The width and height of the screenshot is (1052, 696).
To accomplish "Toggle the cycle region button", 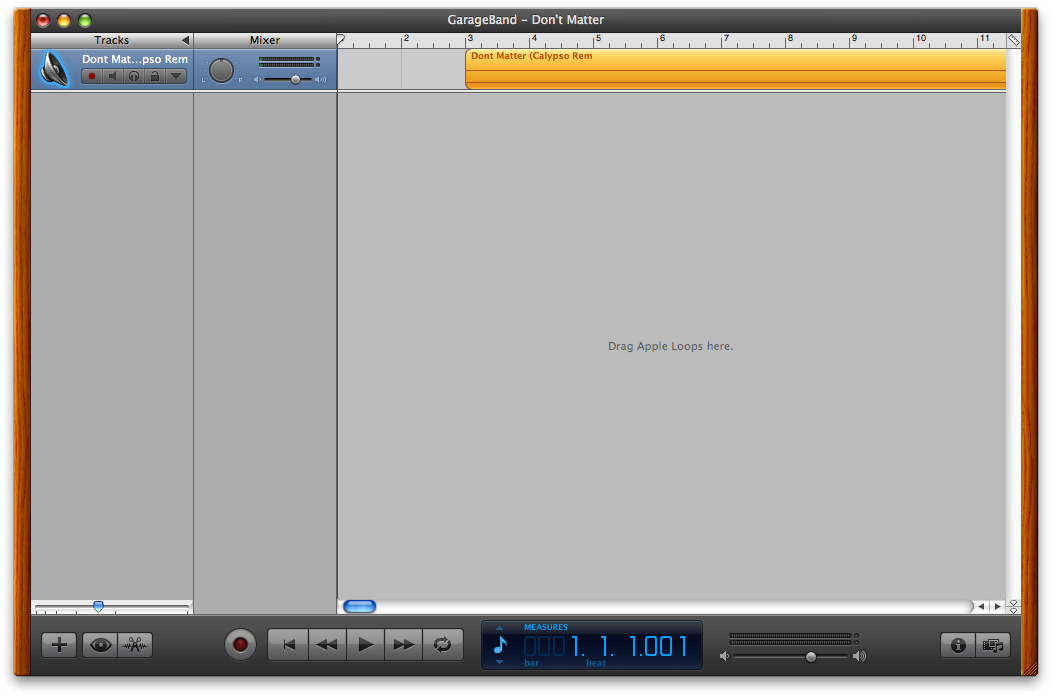I will pyautogui.click(x=442, y=645).
